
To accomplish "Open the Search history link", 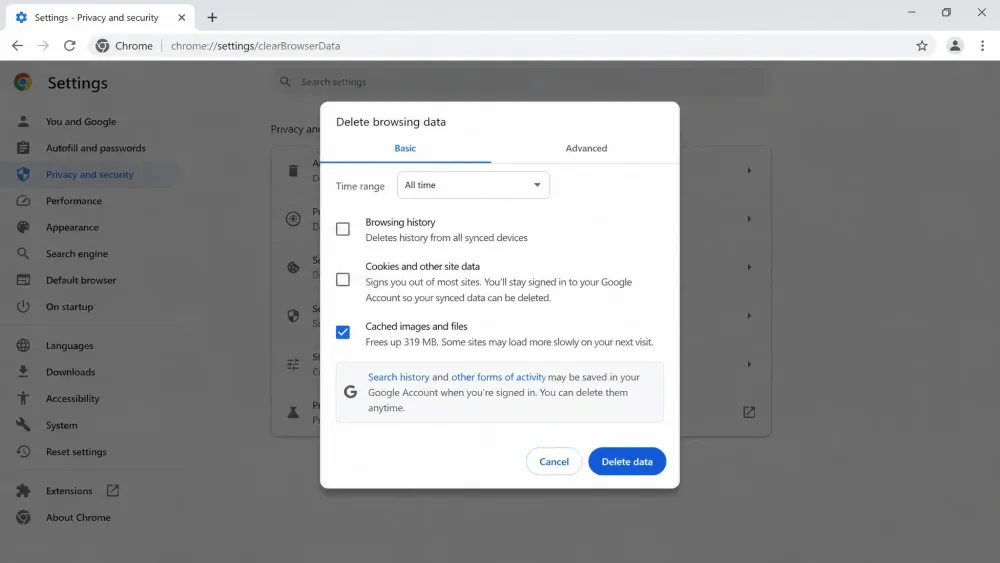I will pos(399,377).
